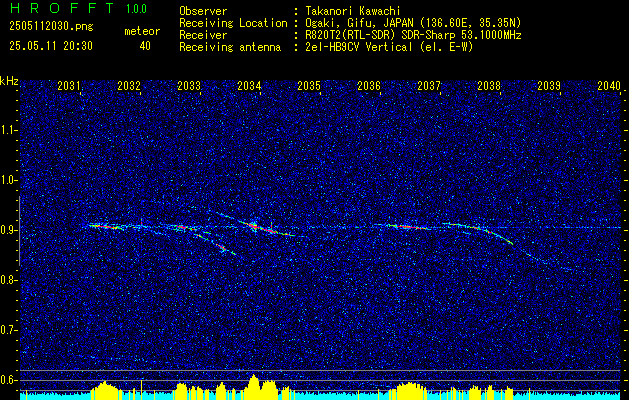Click the 2034 time axis label
Viewport: 629px width, 400px height.
click(x=249, y=86)
